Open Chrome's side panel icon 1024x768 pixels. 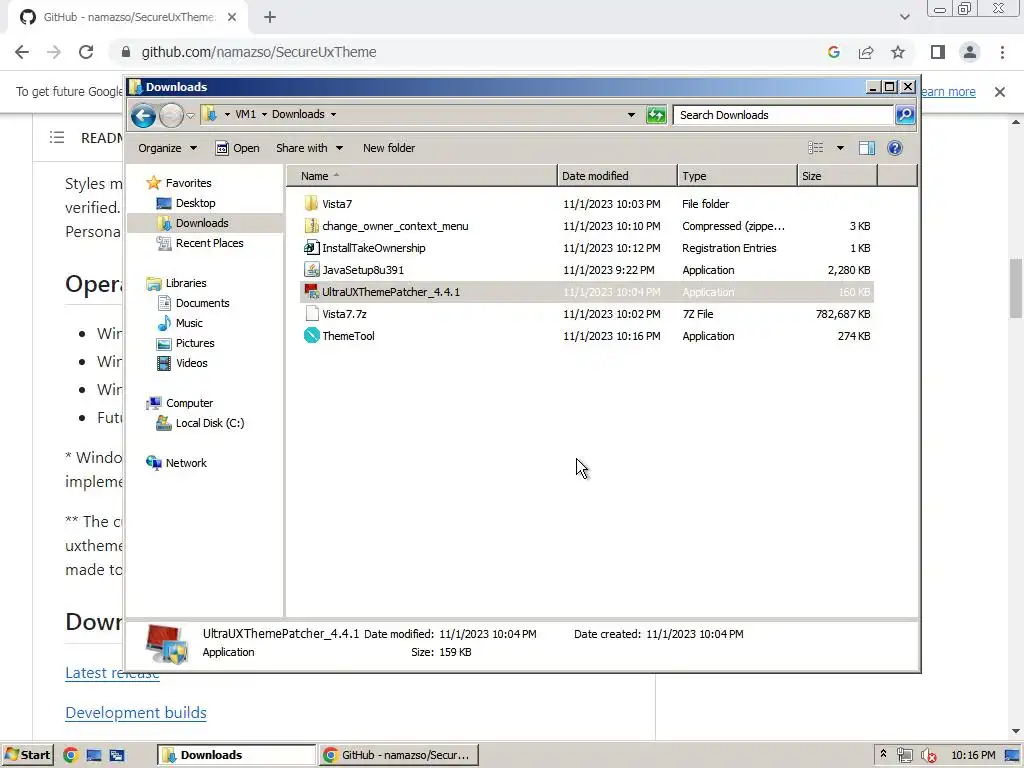tap(938, 52)
